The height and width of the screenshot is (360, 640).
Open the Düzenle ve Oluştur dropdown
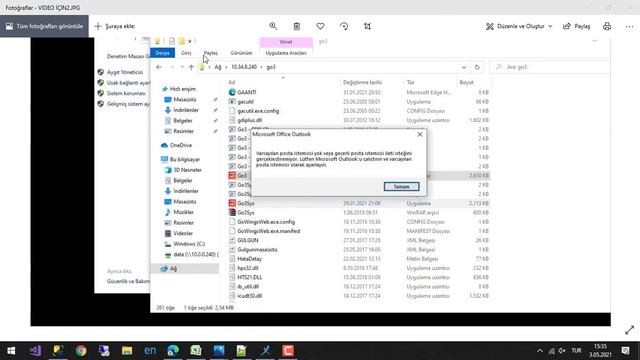point(519,26)
